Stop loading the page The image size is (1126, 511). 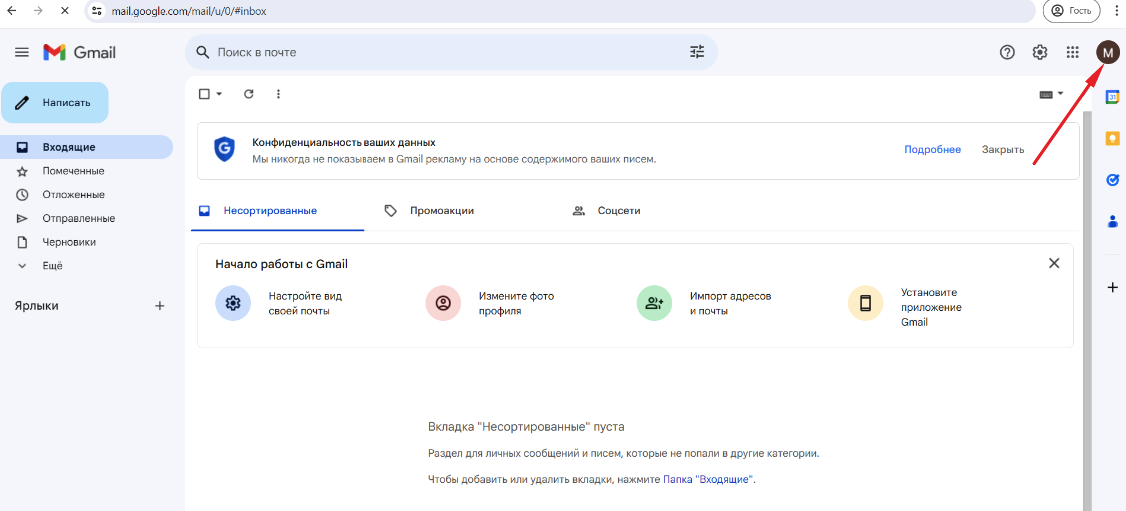pyautogui.click(x=64, y=11)
